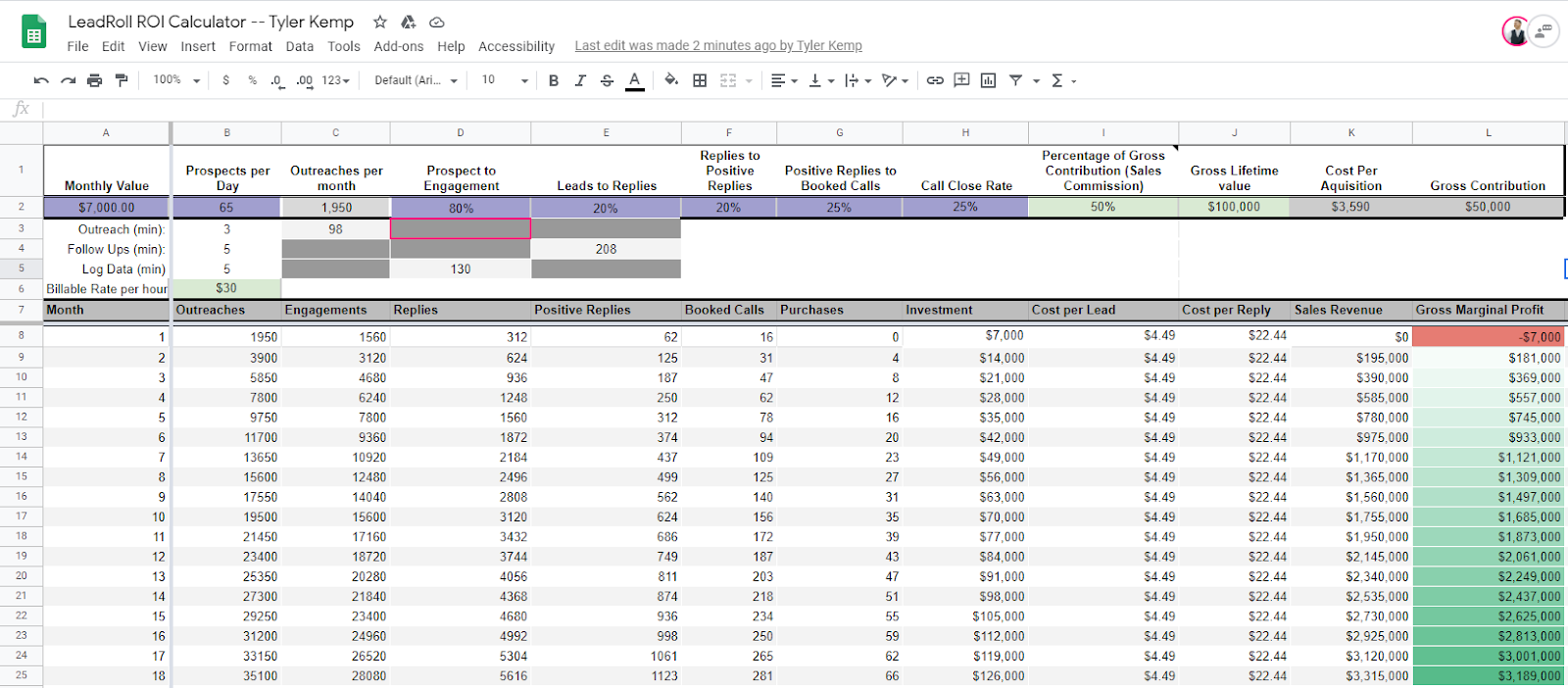
Task: Select the $30 Billable Rate cell
Action: click(x=226, y=288)
